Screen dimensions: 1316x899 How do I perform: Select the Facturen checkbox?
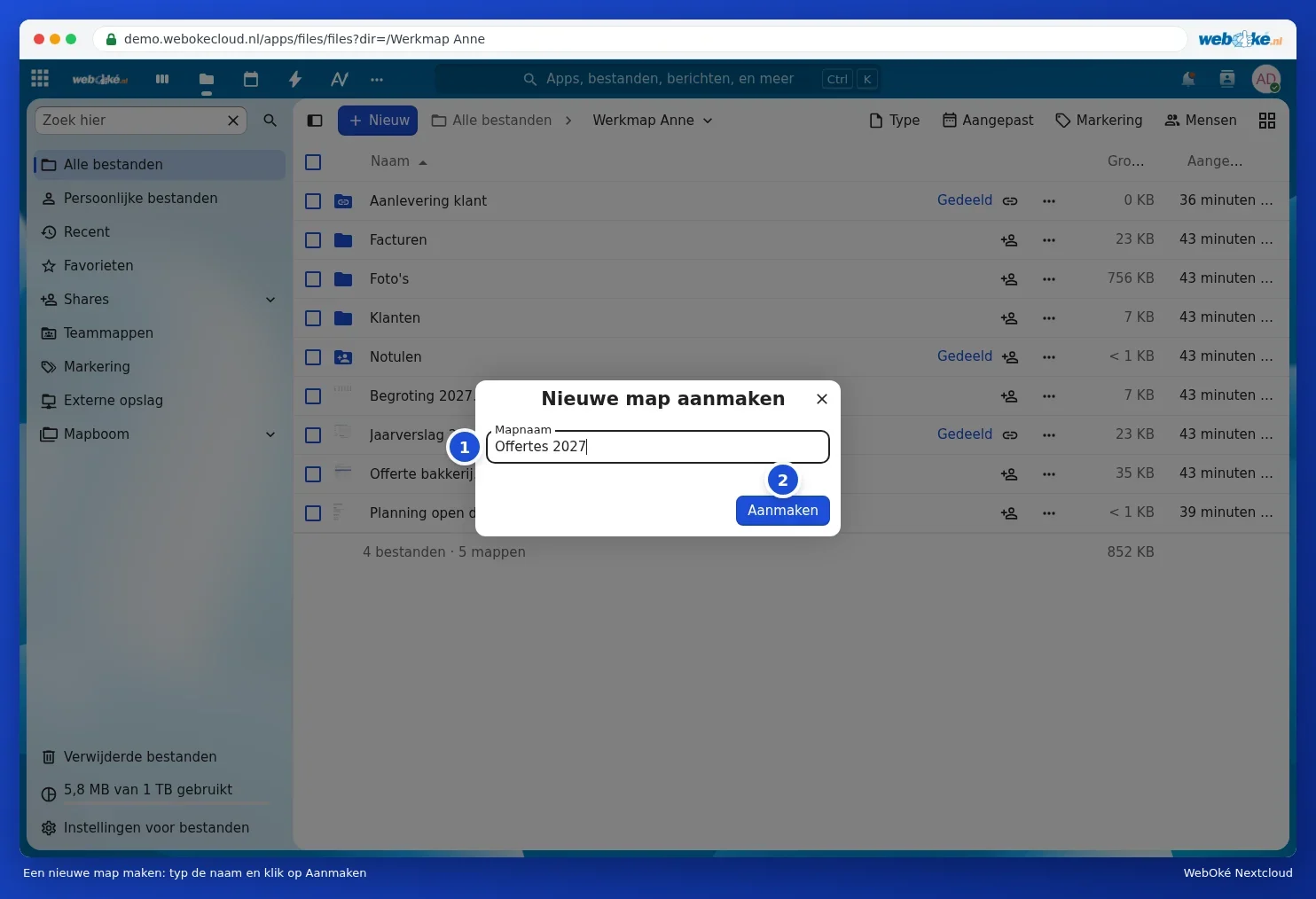(313, 240)
